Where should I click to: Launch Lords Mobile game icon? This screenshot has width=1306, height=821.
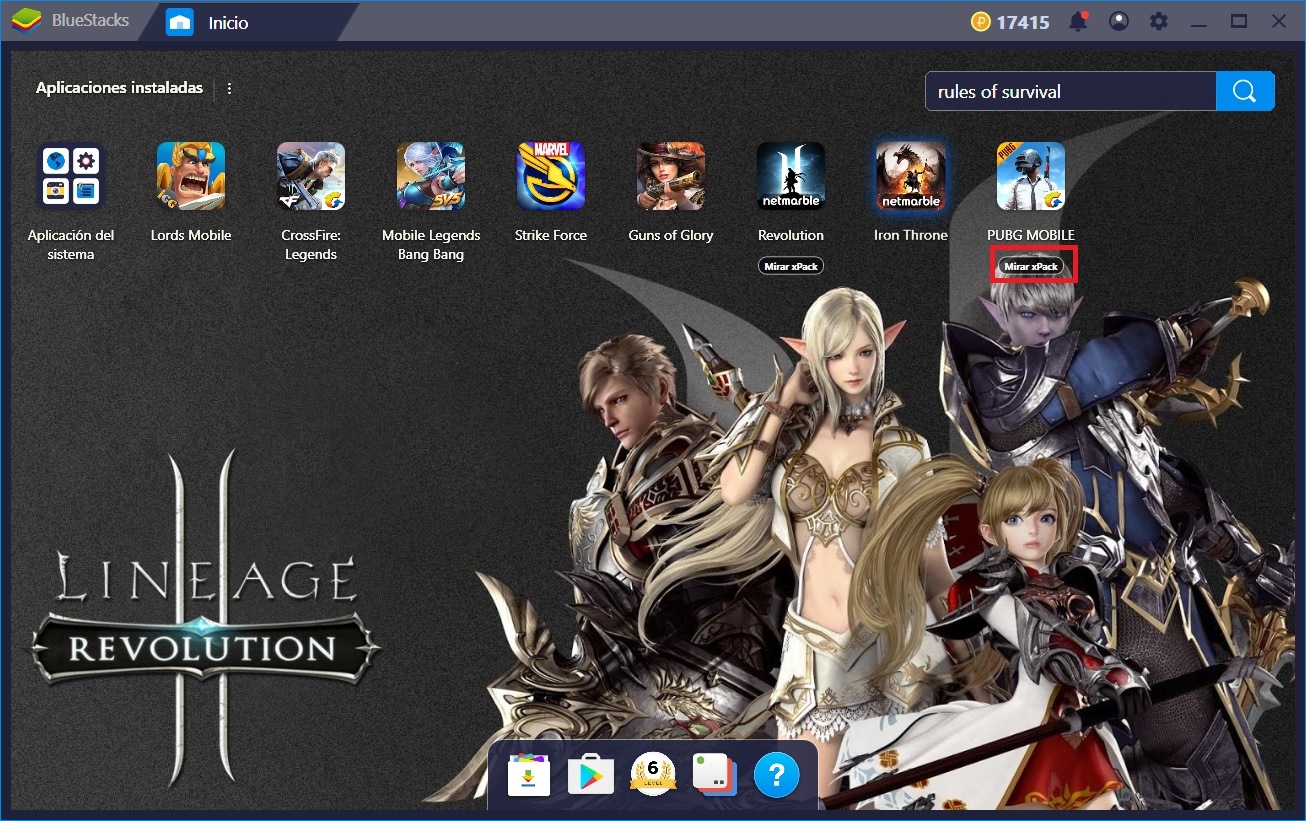click(x=191, y=176)
